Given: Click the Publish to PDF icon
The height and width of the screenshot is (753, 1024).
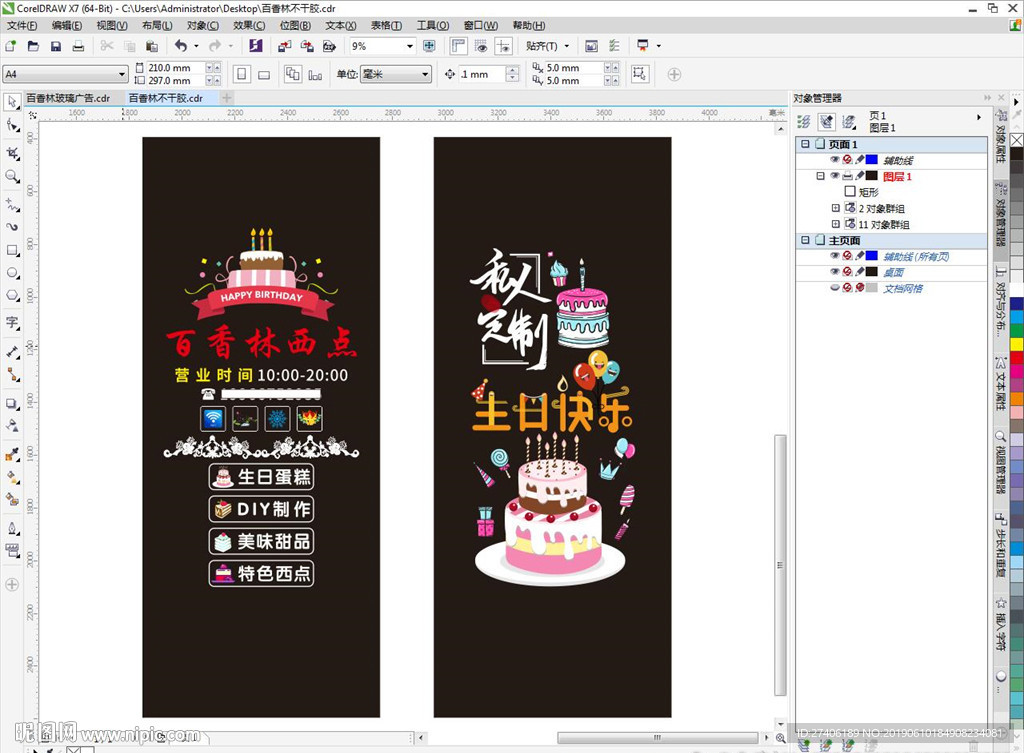Looking at the screenshot, I should pyautogui.click(x=329, y=46).
